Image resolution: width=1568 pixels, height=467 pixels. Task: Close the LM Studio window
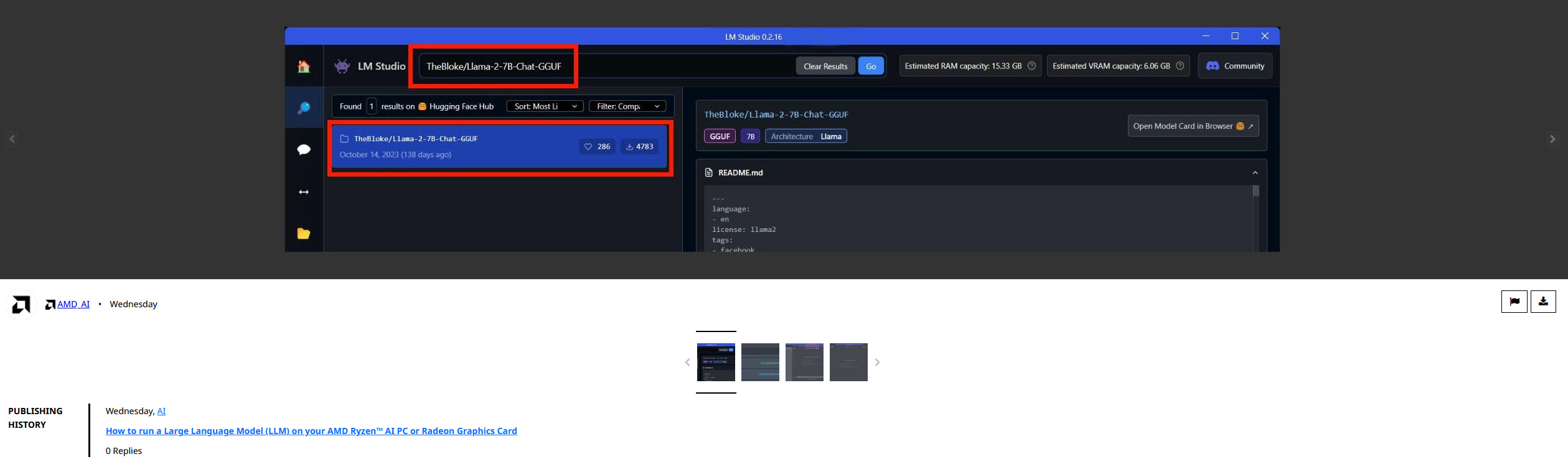1264,36
